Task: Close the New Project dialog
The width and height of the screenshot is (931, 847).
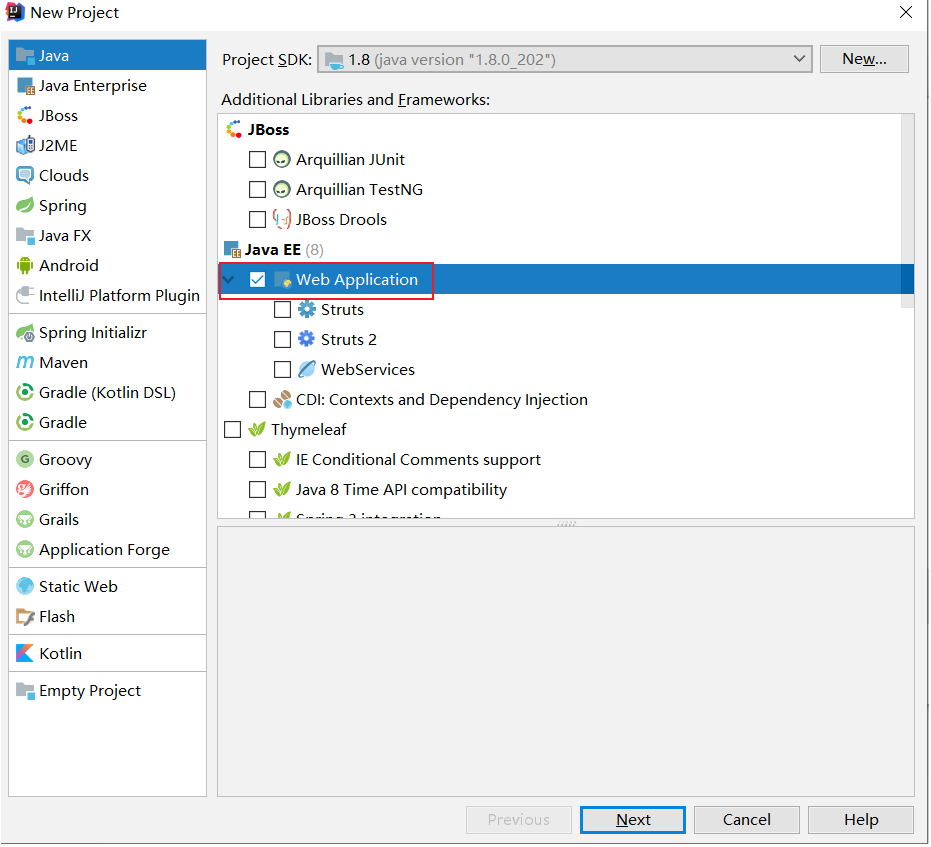Action: [x=906, y=12]
